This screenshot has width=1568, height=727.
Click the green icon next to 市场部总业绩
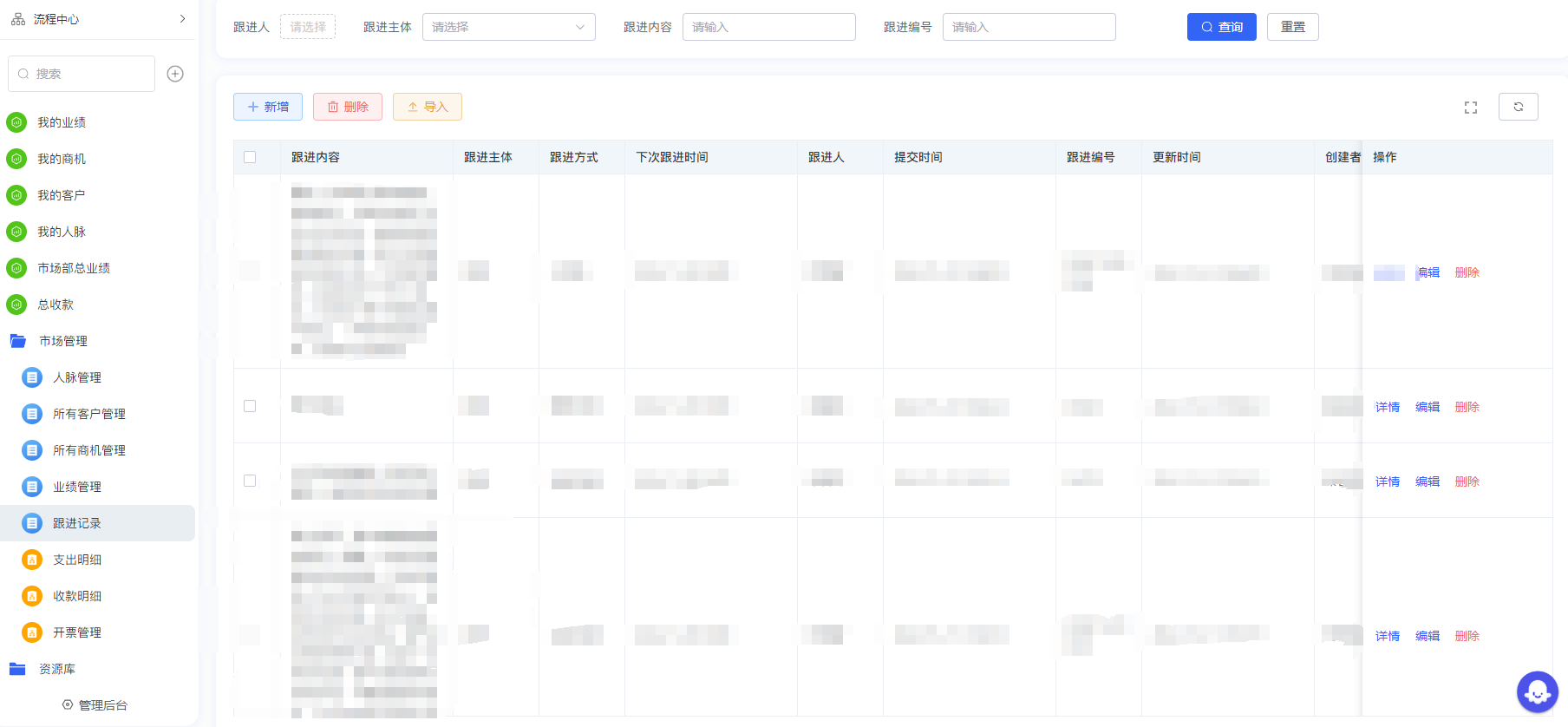16,268
